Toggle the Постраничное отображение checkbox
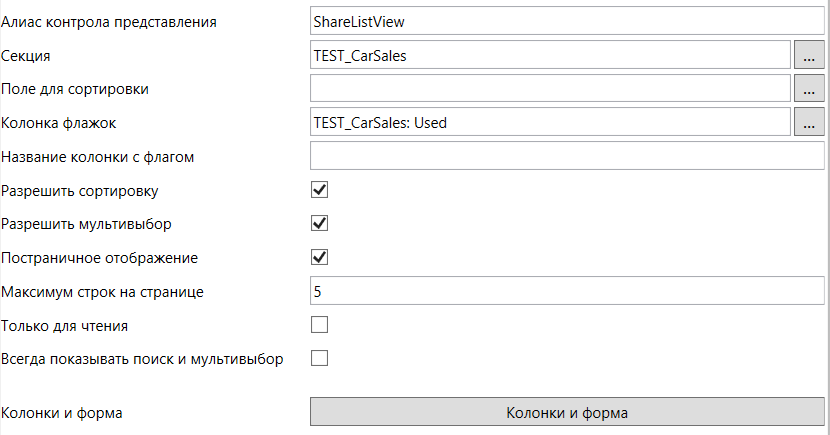The width and height of the screenshot is (830, 435). tap(320, 257)
